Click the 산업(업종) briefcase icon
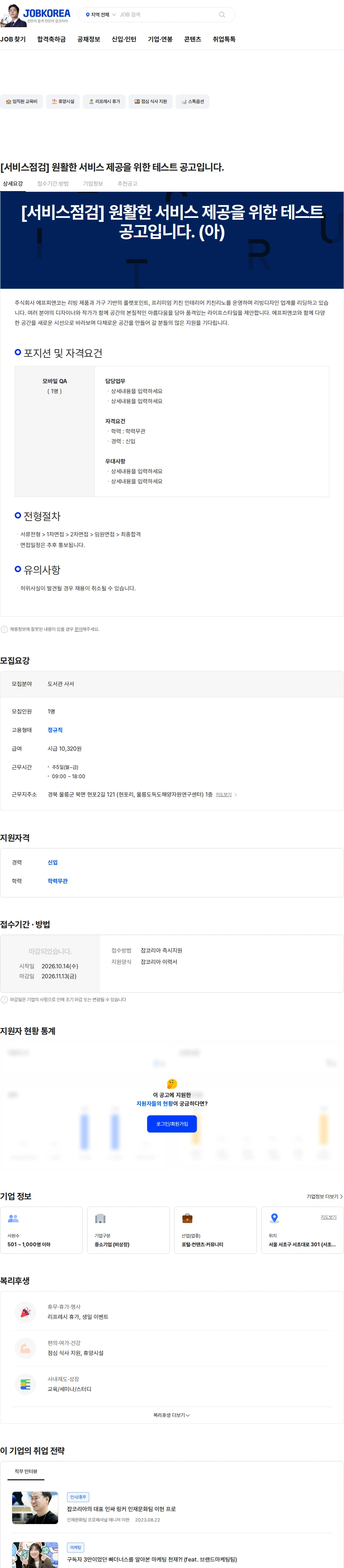Screen dimensions: 344x1568 [187, 1218]
